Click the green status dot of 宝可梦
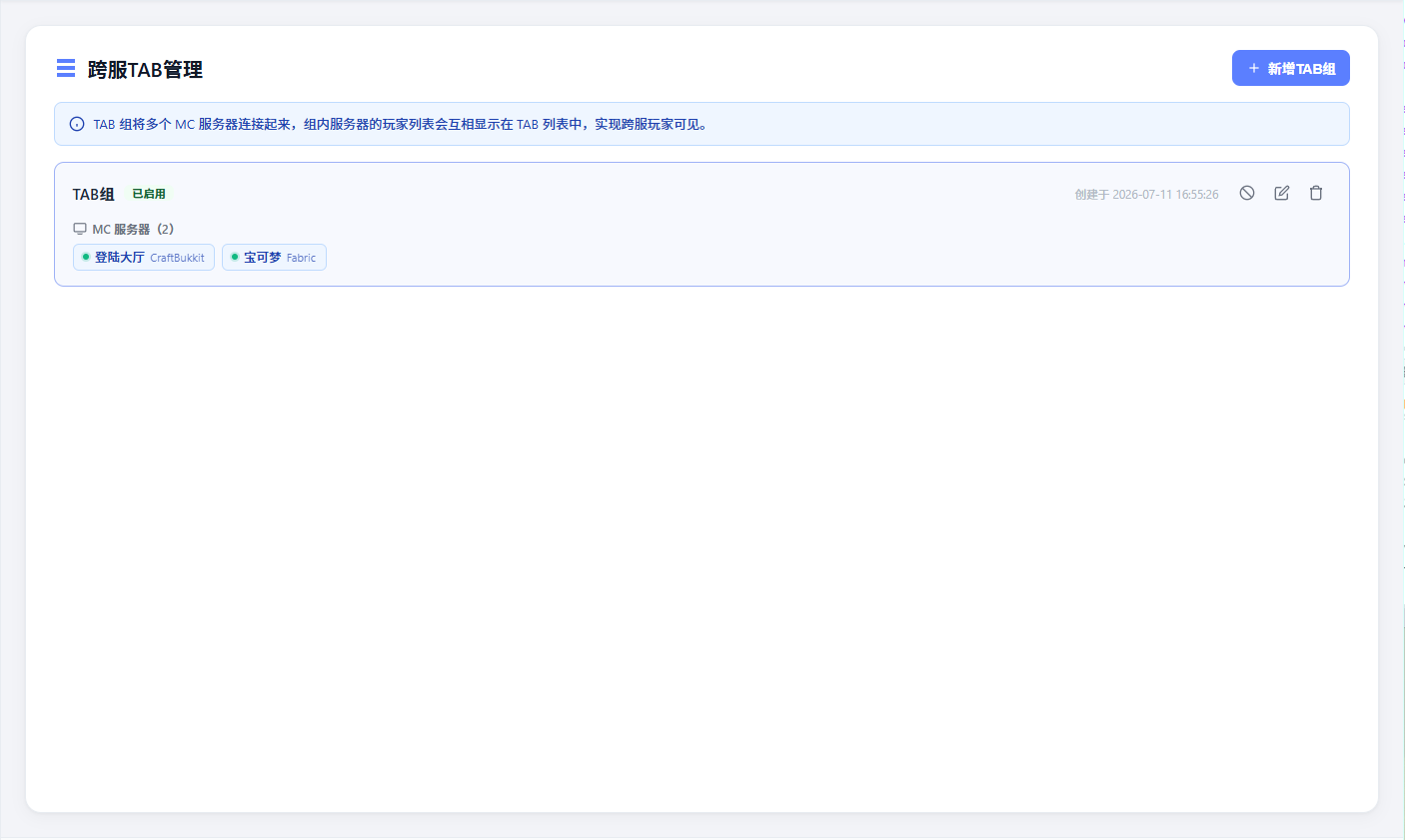Image resolution: width=1405 pixels, height=840 pixels. (235, 257)
